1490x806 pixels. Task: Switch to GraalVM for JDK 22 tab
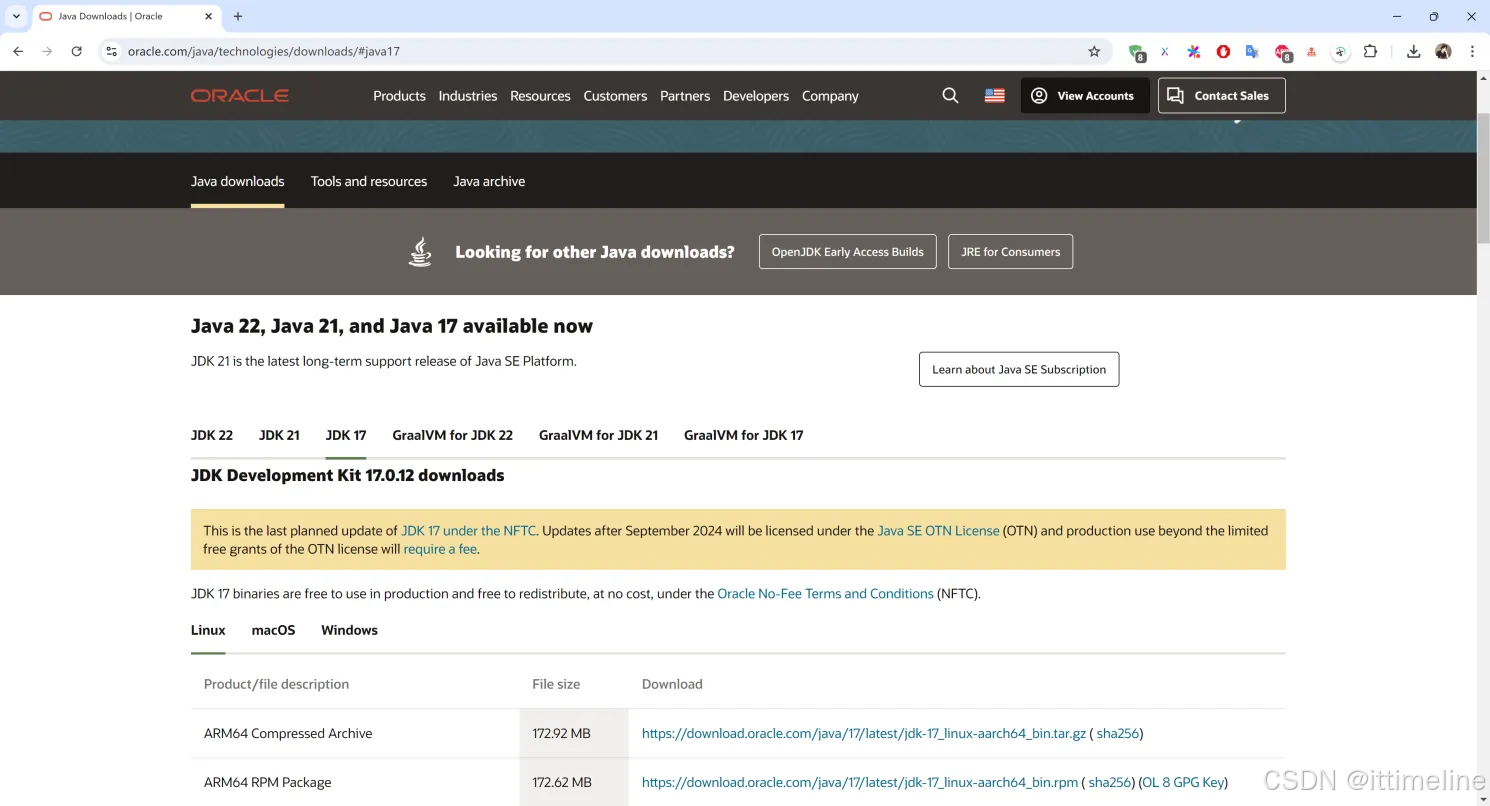(452, 435)
